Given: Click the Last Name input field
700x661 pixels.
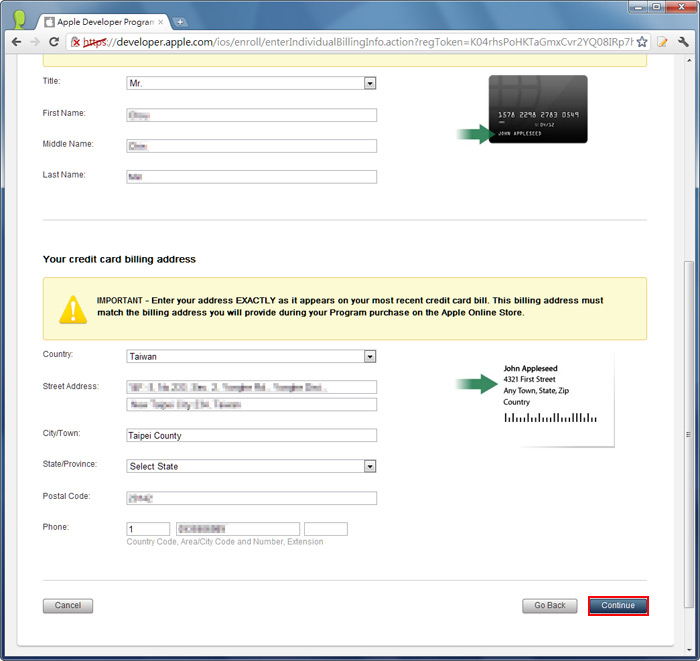Looking at the screenshot, I should point(251,177).
